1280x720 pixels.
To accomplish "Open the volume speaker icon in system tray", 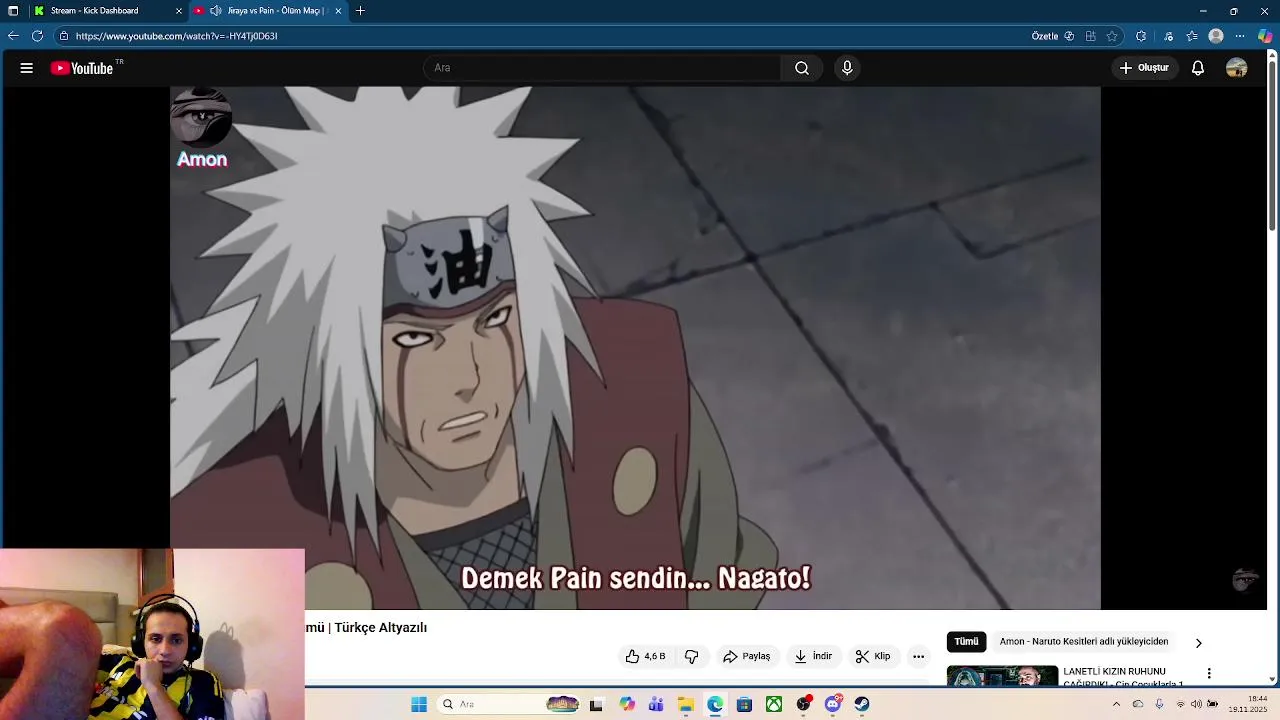I will (x=1196, y=704).
